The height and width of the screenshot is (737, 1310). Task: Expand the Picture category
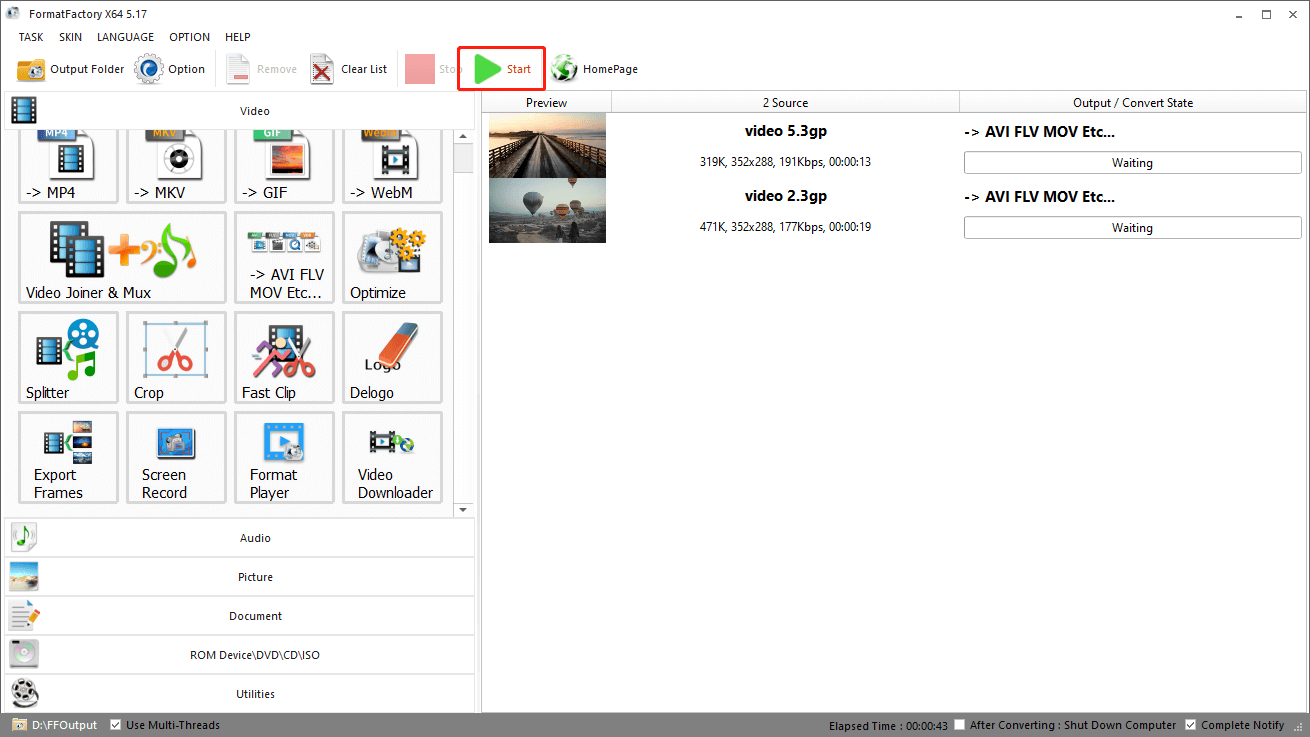240,577
